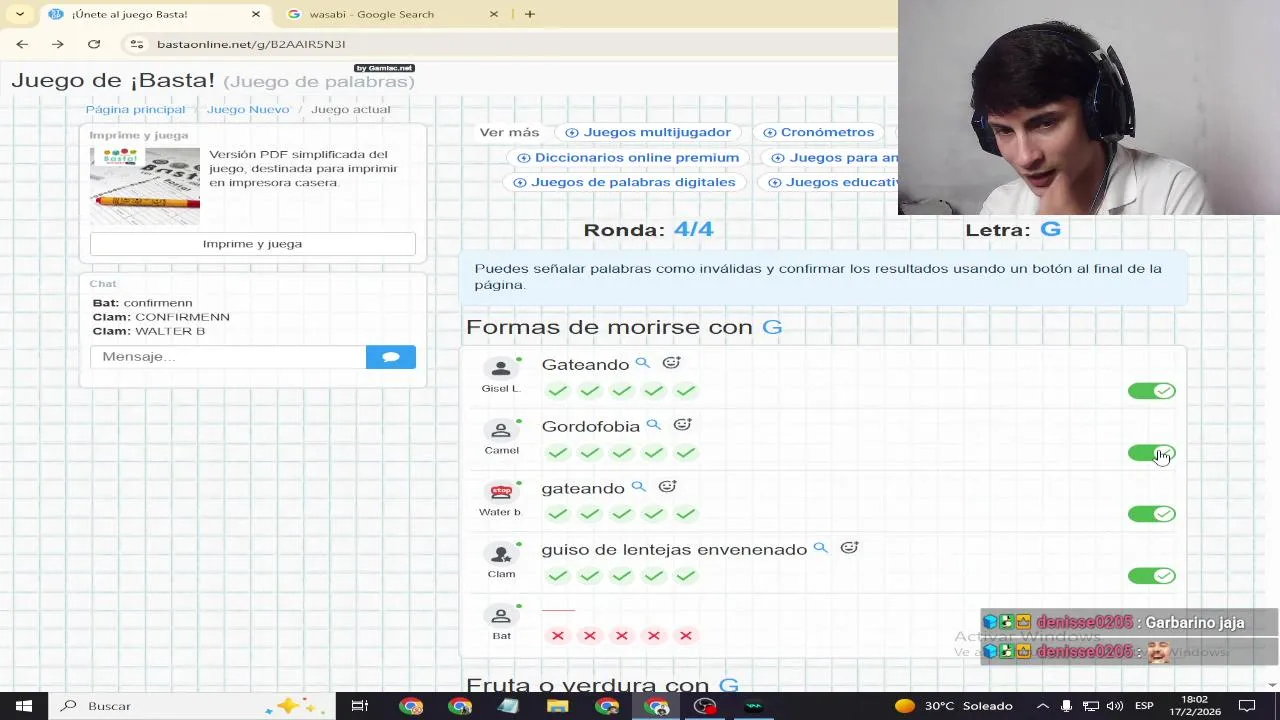Open Juego Nuevo breadcrumb link

[248, 109]
